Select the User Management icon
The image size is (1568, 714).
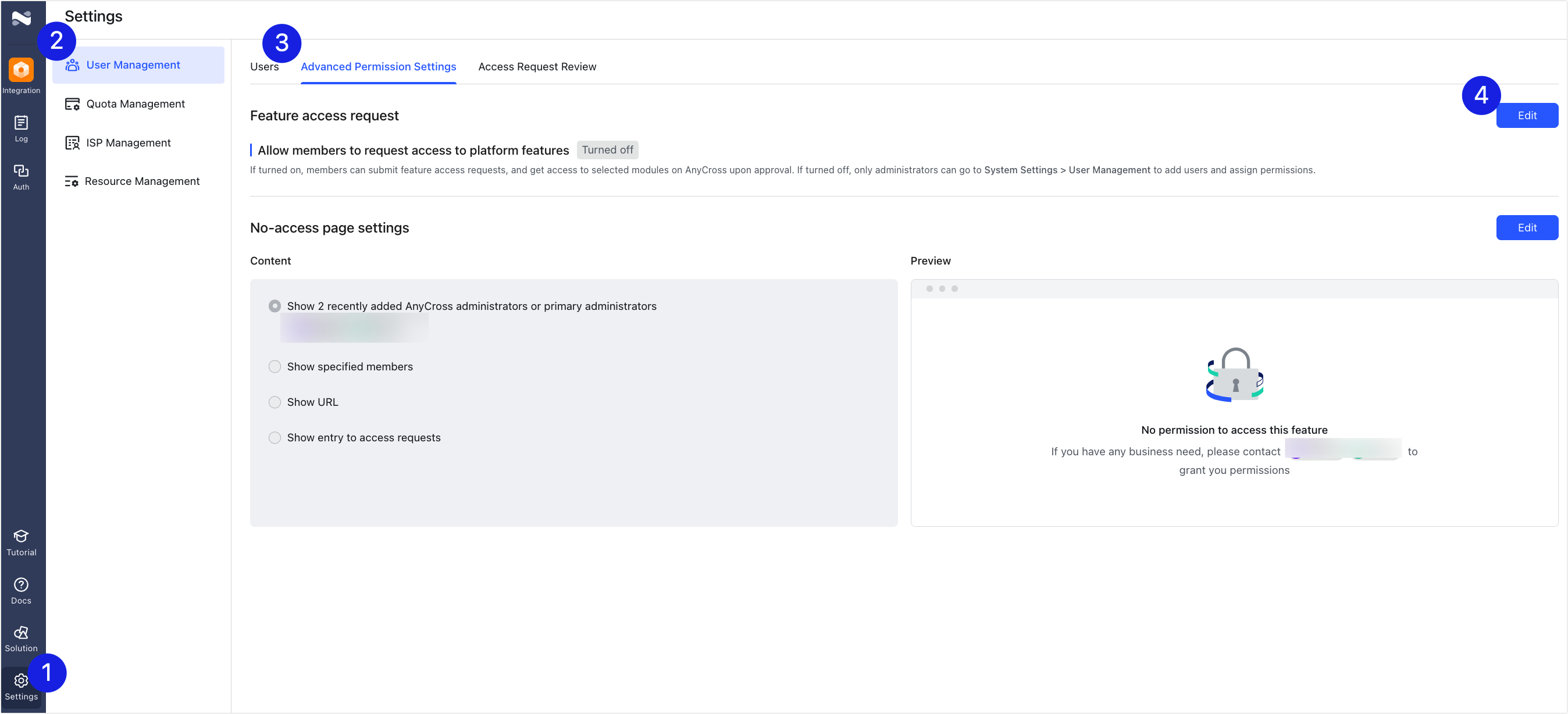click(73, 65)
